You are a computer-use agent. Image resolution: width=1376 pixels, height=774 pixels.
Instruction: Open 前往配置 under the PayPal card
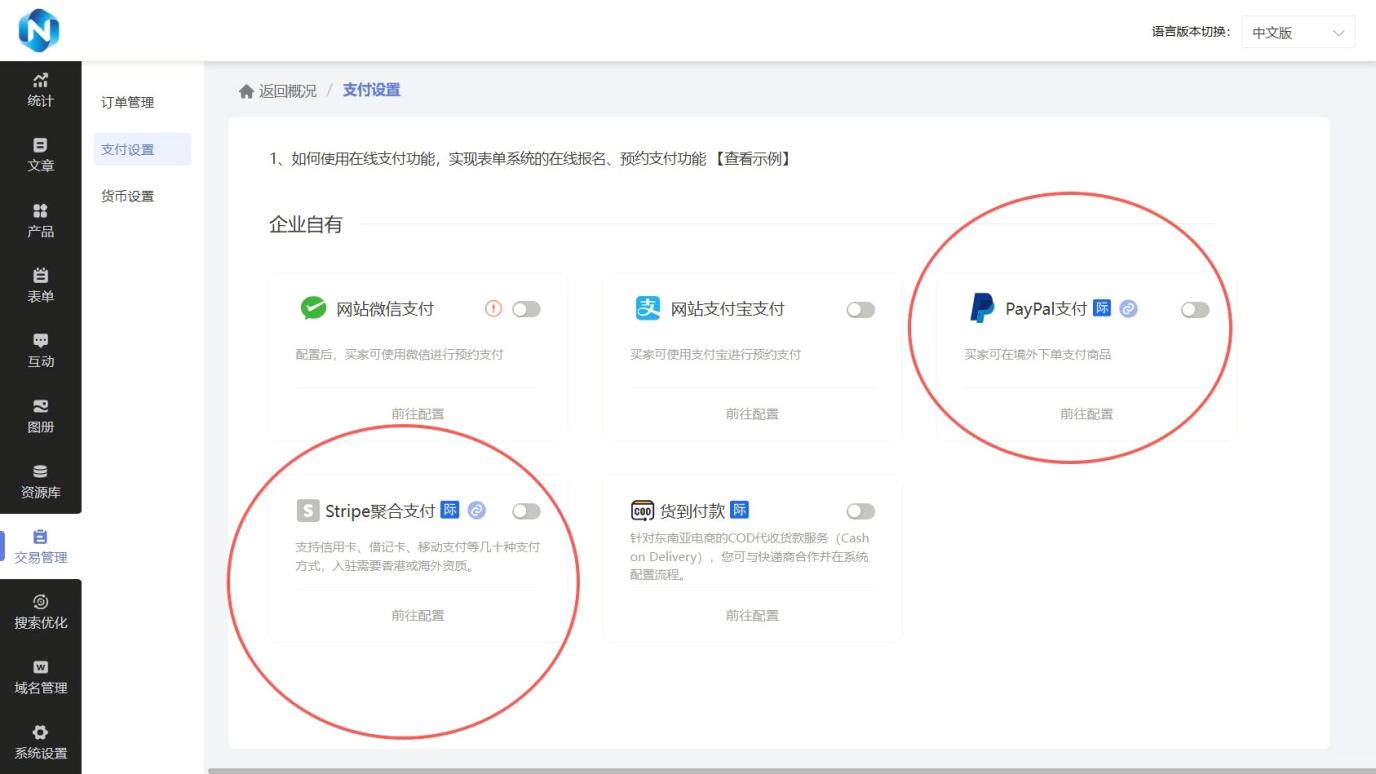click(1086, 413)
